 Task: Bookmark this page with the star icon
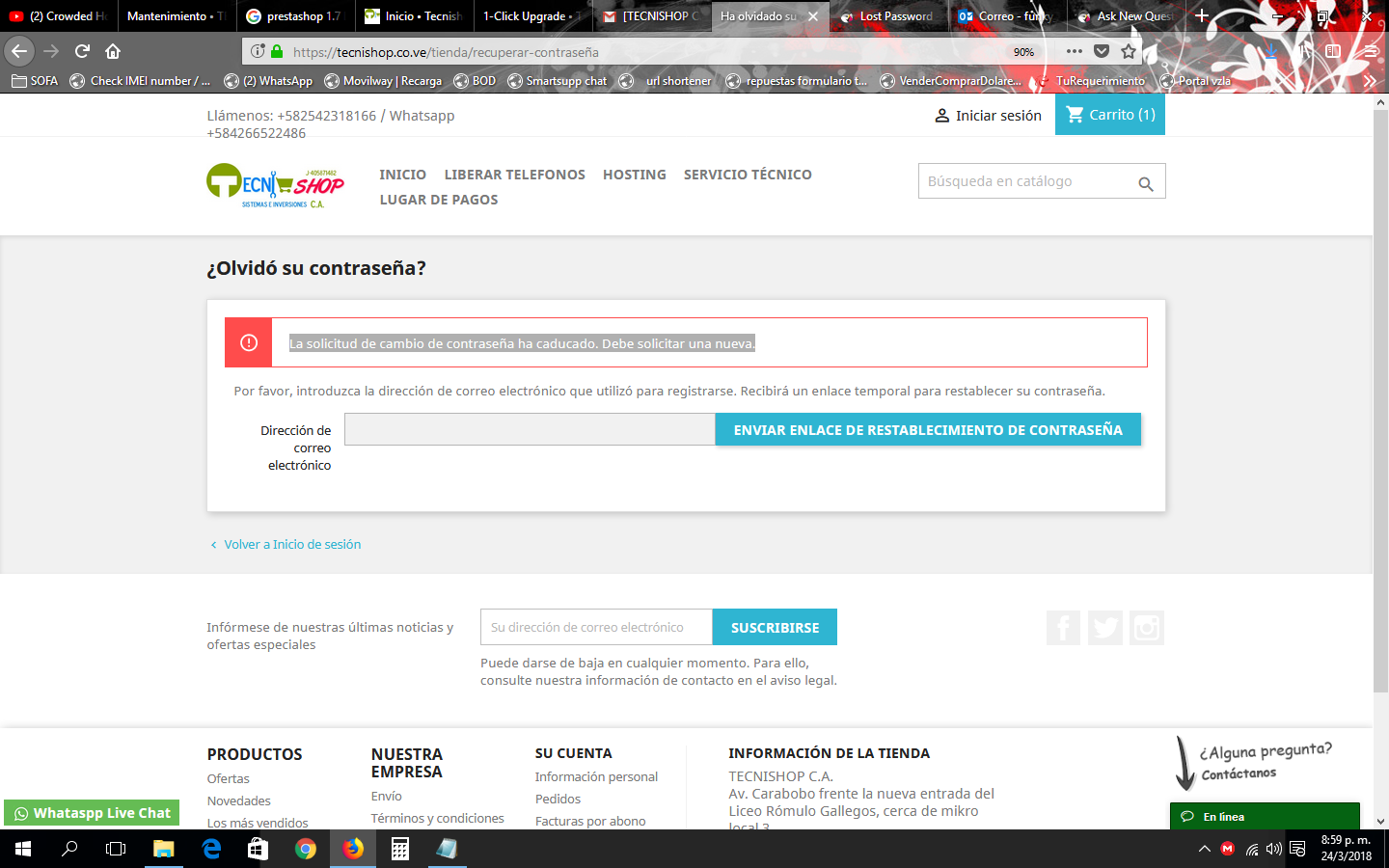pyautogui.click(x=1129, y=51)
